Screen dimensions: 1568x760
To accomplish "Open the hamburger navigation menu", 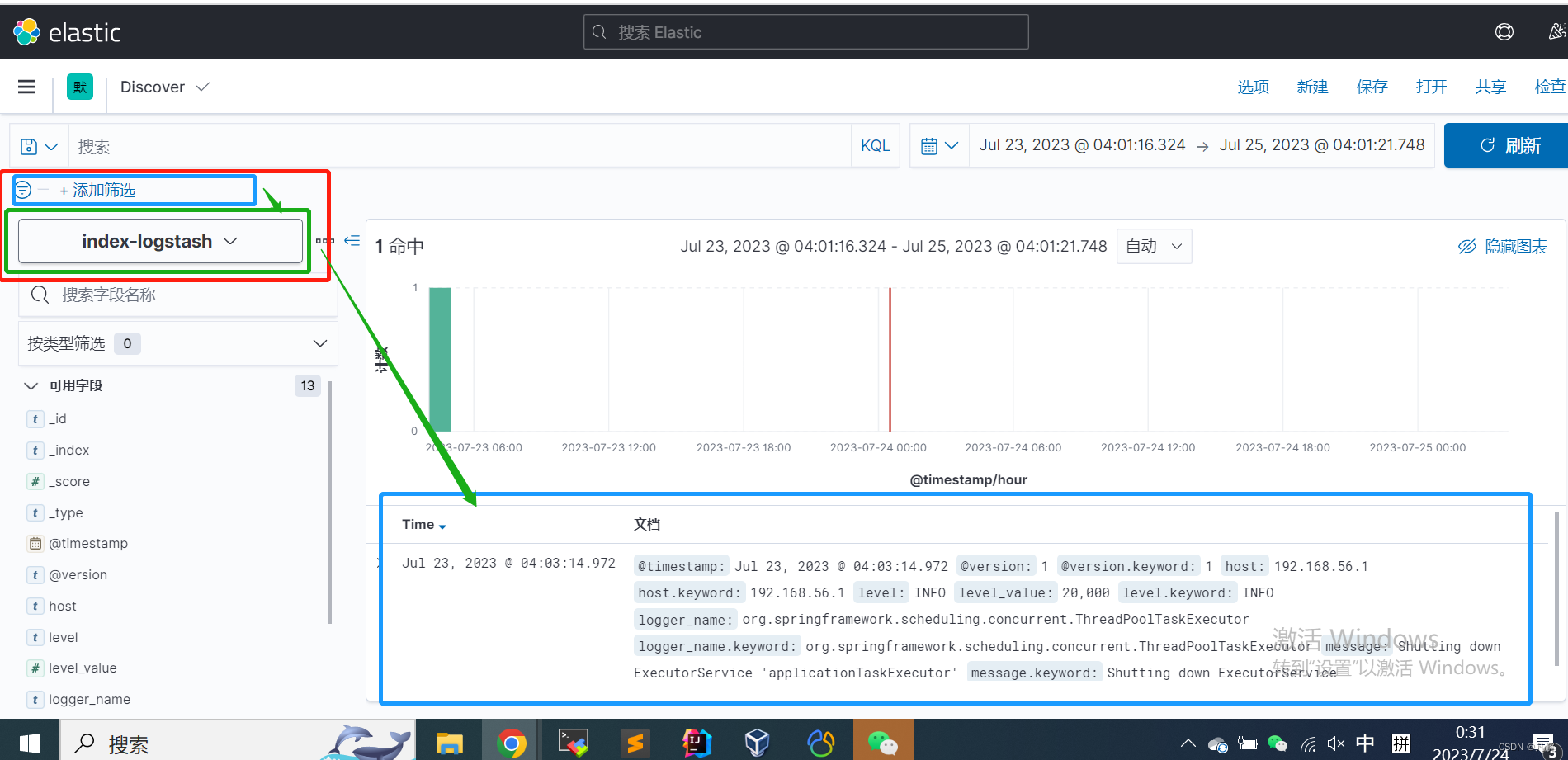I will tap(26, 87).
